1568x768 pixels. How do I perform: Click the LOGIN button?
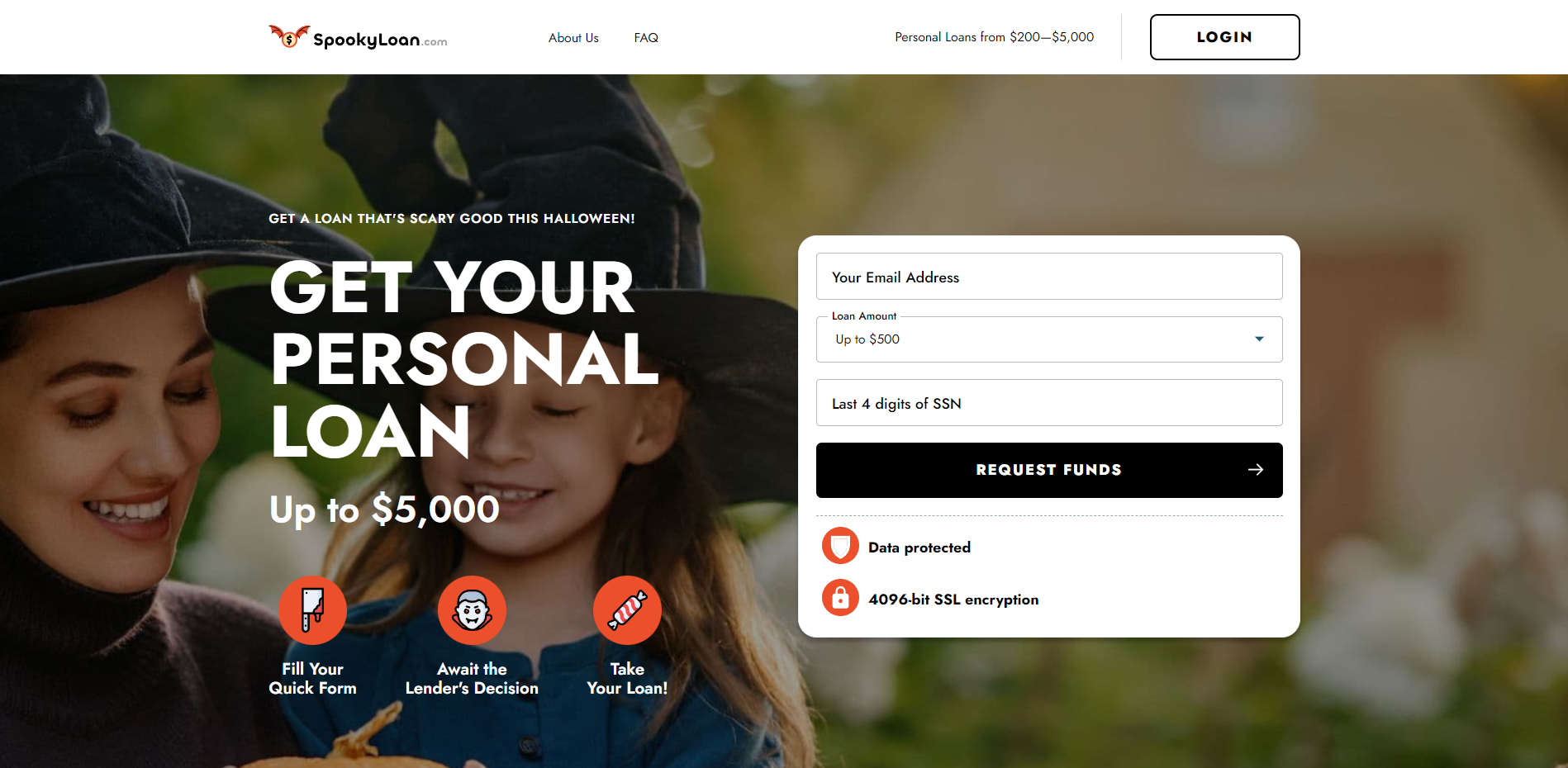pos(1224,37)
